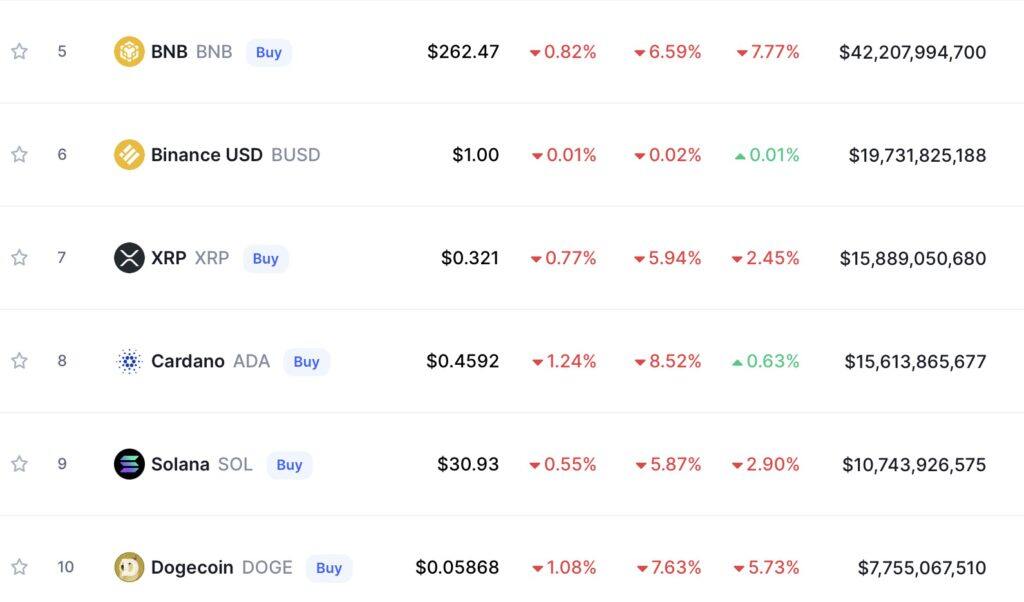Click the Dogecoin logo icon
Viewport: 1024px width, 602px height.
pos(129,567)
